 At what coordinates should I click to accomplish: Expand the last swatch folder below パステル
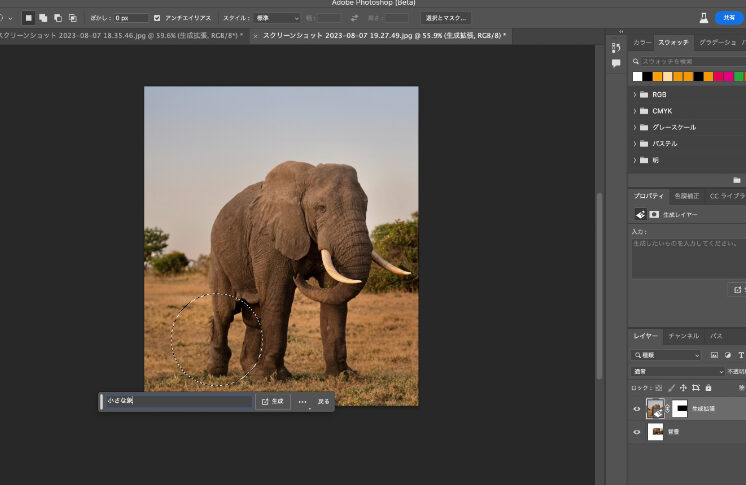635,160
